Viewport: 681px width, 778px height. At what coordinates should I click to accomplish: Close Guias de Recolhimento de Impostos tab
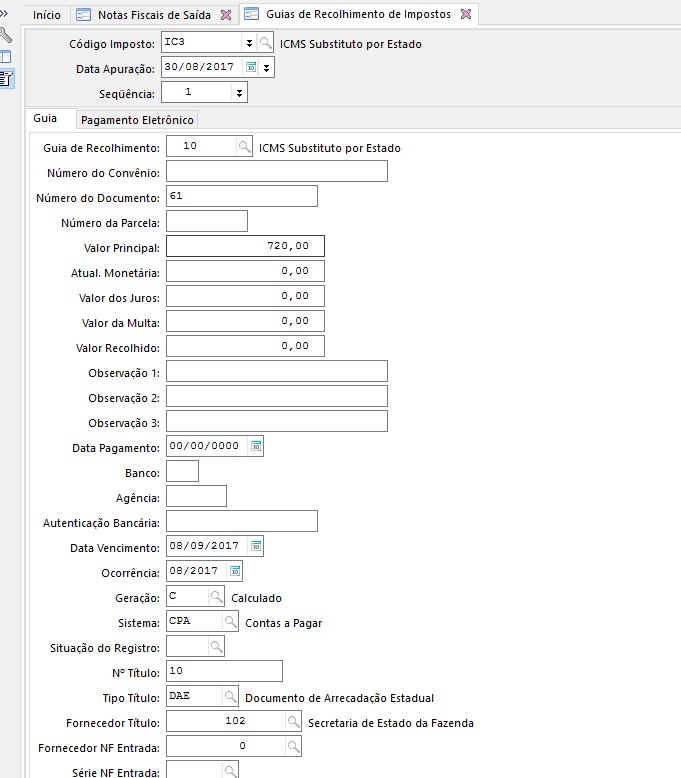pyautogui.click(x=466, y=14)
